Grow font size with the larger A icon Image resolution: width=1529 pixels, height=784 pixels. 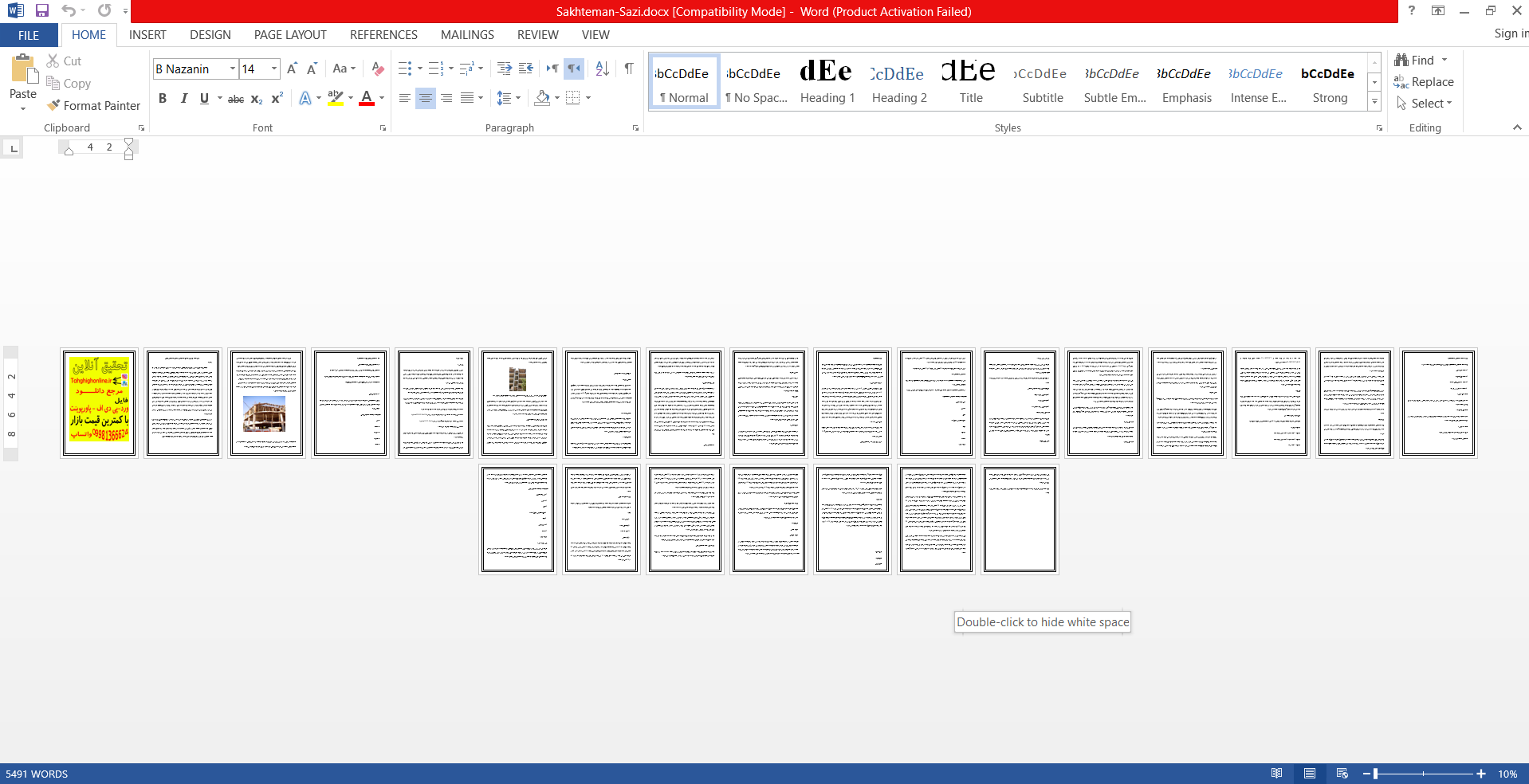coord(292,69)
